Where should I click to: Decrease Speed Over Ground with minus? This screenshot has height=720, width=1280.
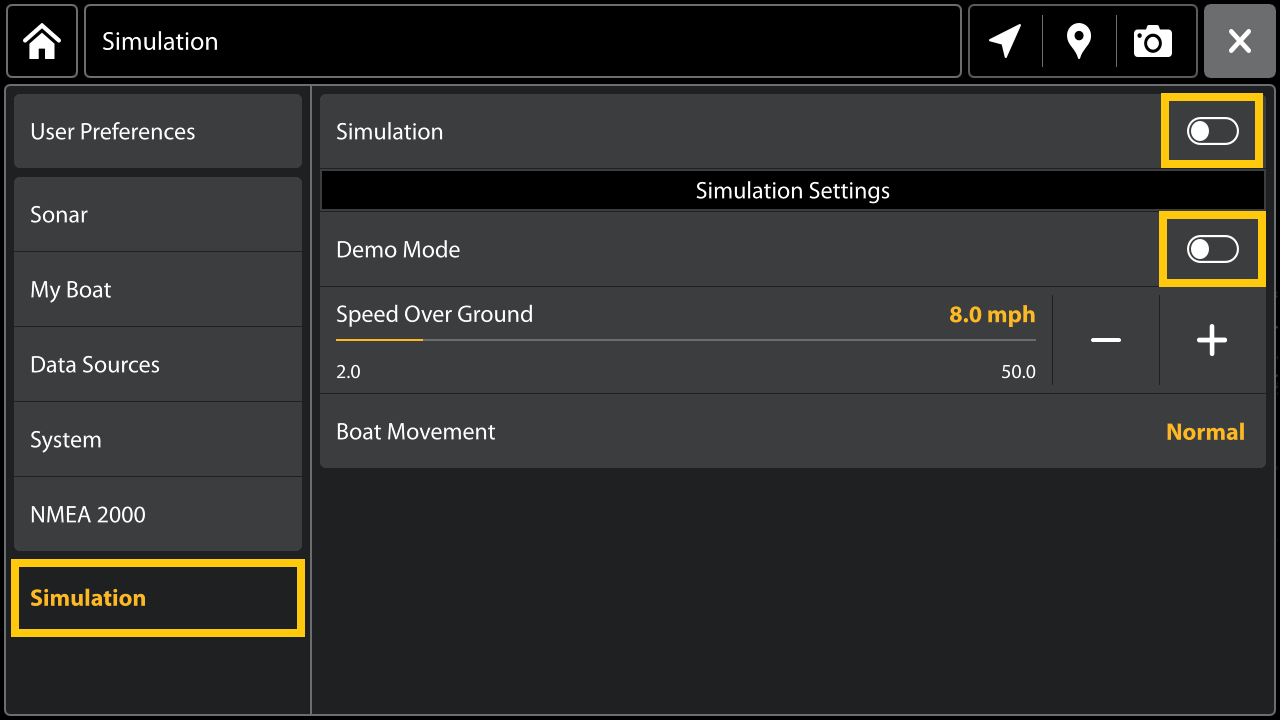click(1106, 340)
